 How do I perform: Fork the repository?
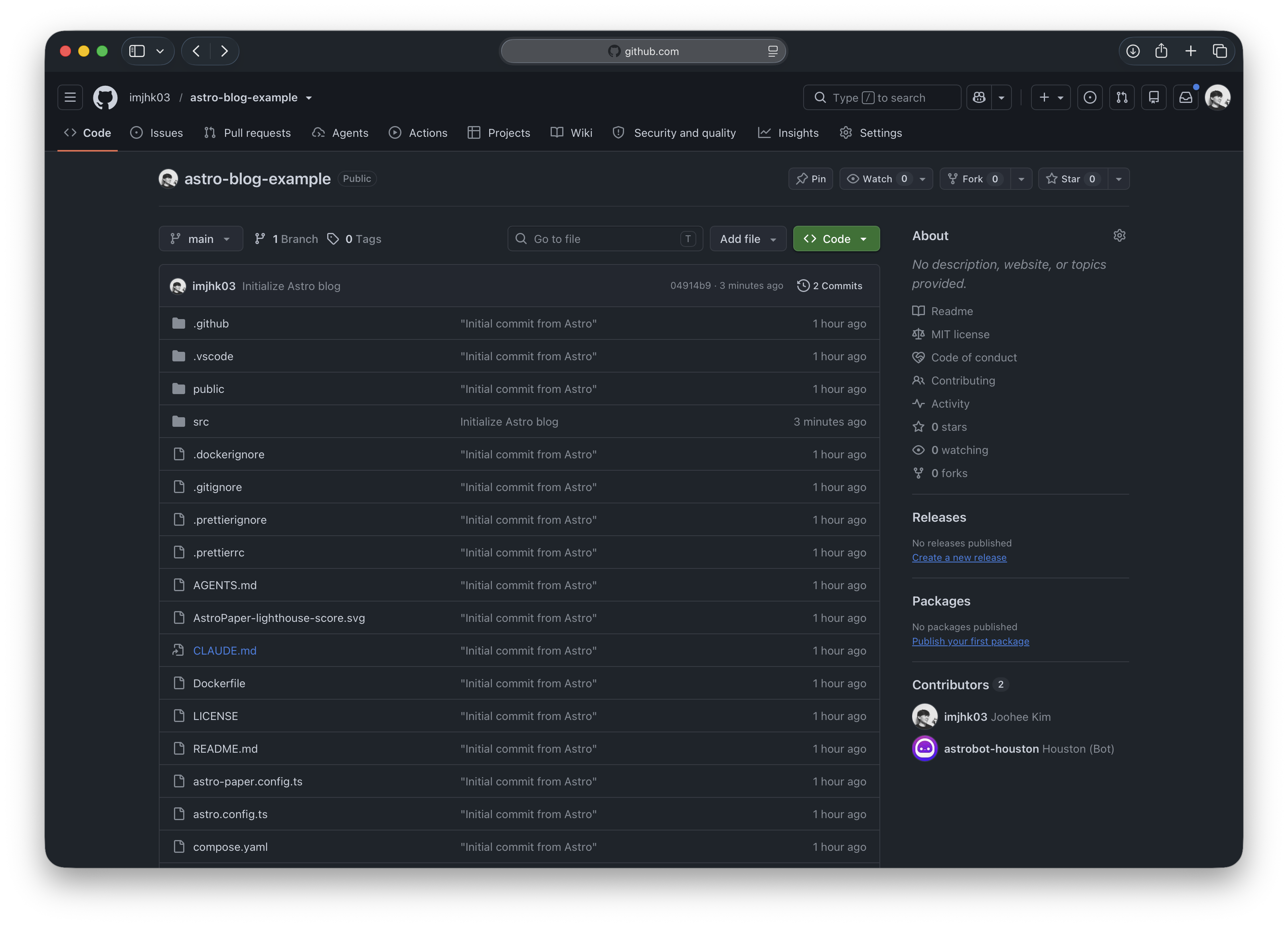pyautogui.click(x=975, y=179)
